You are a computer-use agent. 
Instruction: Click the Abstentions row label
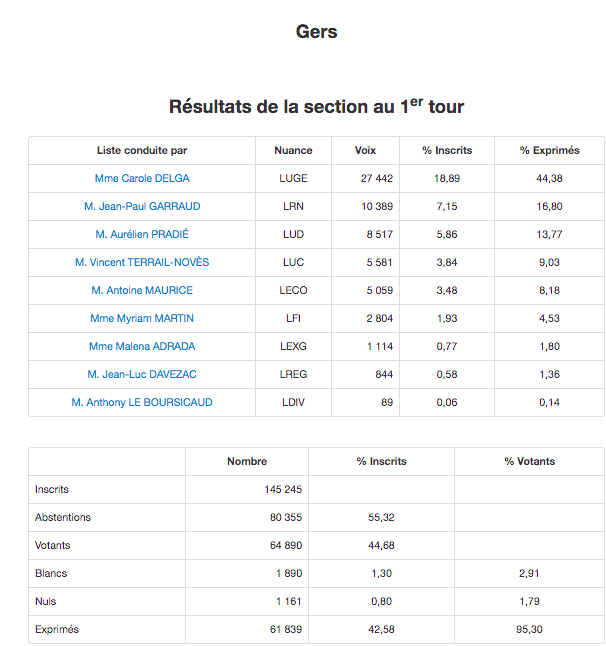coord(63,518)
